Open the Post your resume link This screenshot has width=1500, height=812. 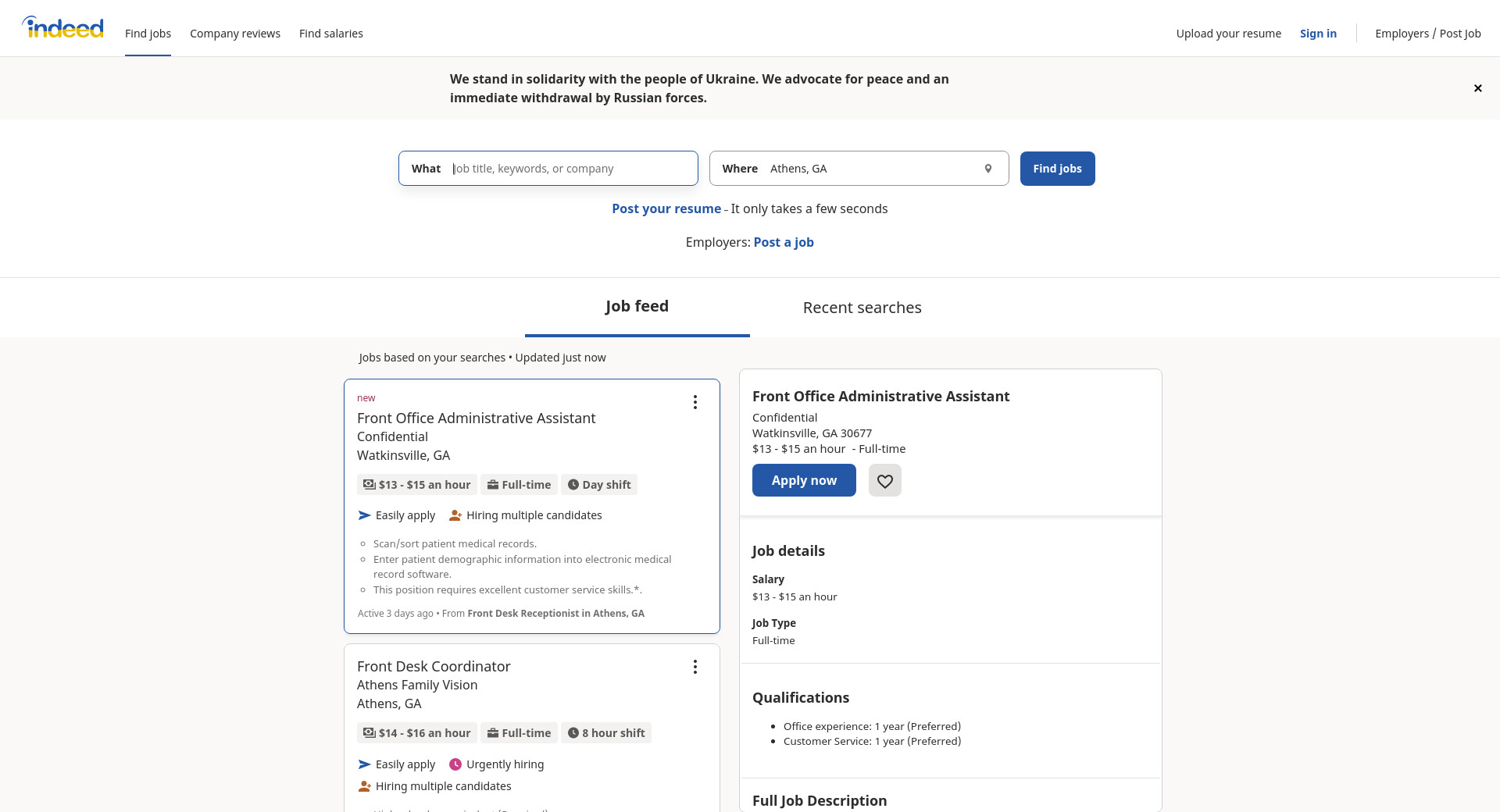tap(666, 208)
